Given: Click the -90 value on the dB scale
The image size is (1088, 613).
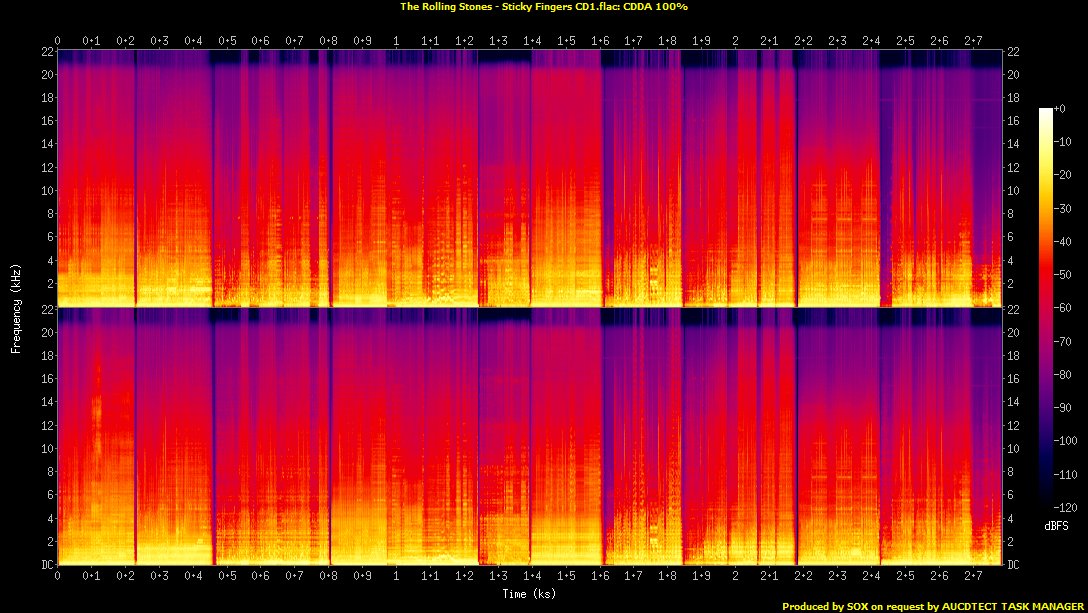Looking at the screenshot, I should tap(1064, 407).
